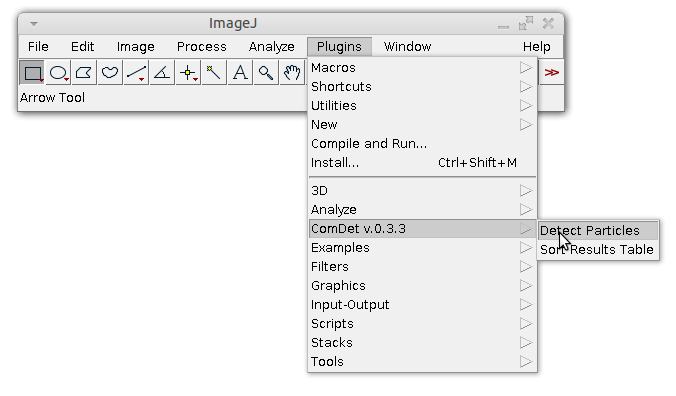
Task: Select the Oval selection tool
Action: click(58, 73)
